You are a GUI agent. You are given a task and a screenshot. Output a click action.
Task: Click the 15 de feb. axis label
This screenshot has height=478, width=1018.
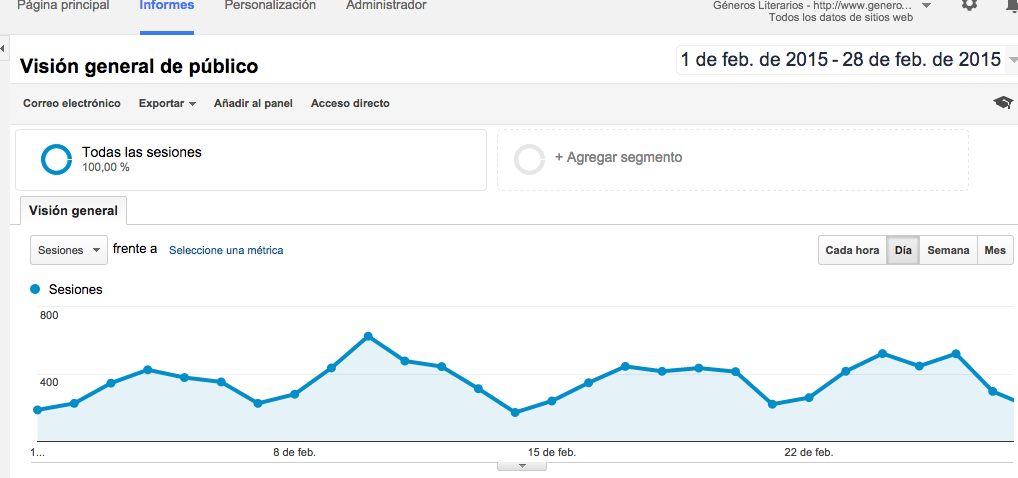click(x=551, y=452)
